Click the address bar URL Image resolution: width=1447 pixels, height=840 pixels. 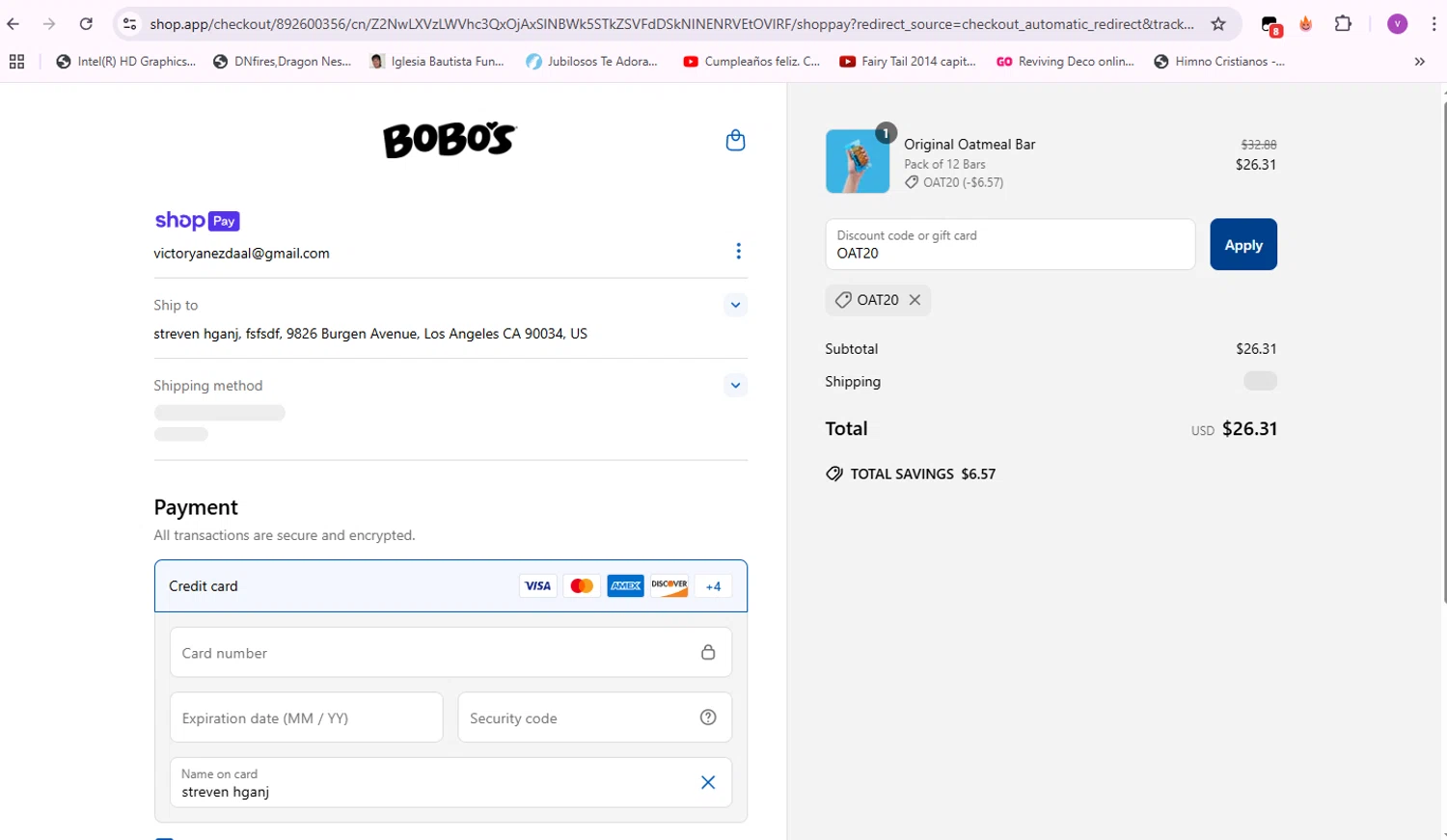pos(671,24)
